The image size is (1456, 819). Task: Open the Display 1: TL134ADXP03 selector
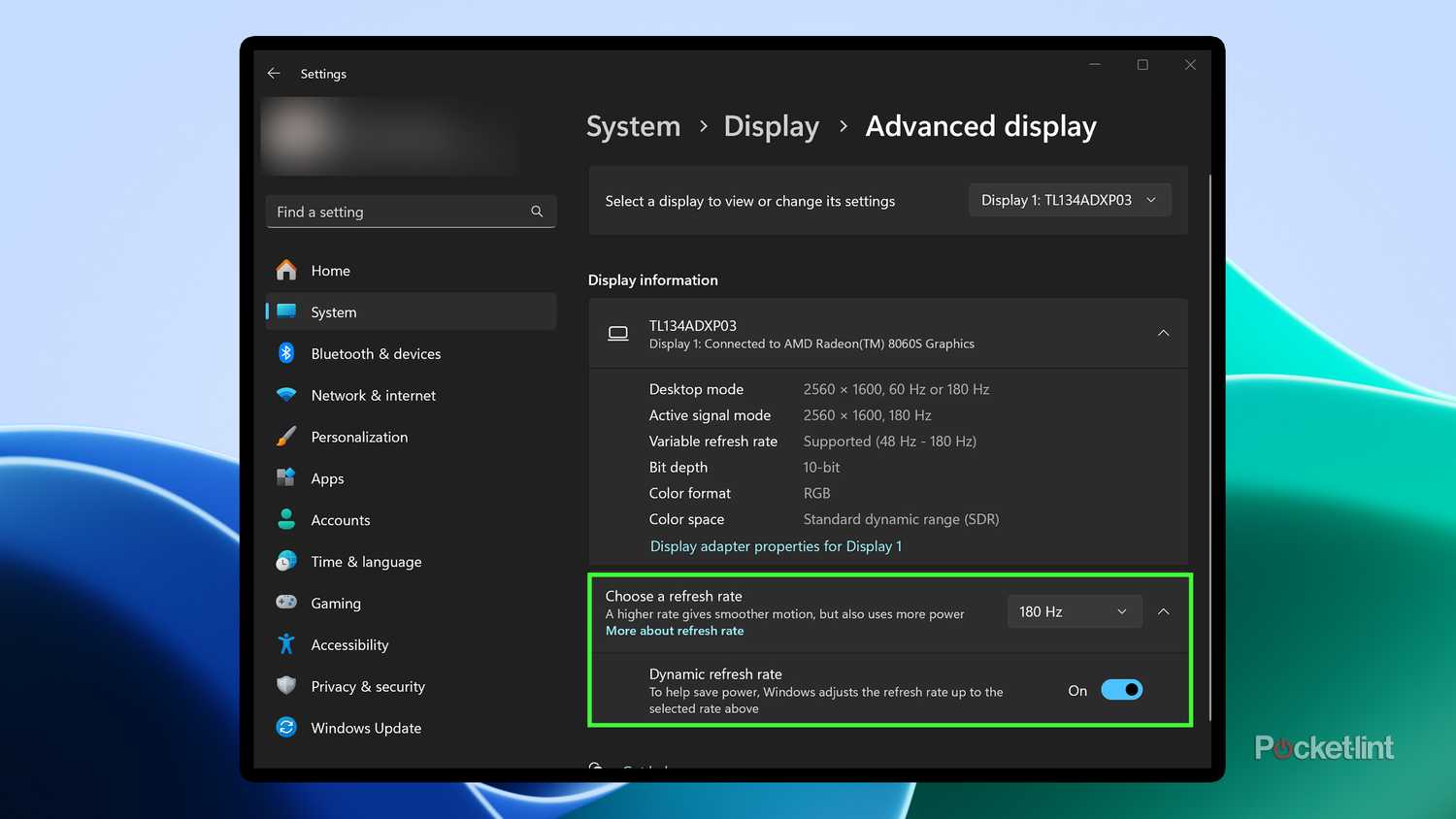[1069, 200]
